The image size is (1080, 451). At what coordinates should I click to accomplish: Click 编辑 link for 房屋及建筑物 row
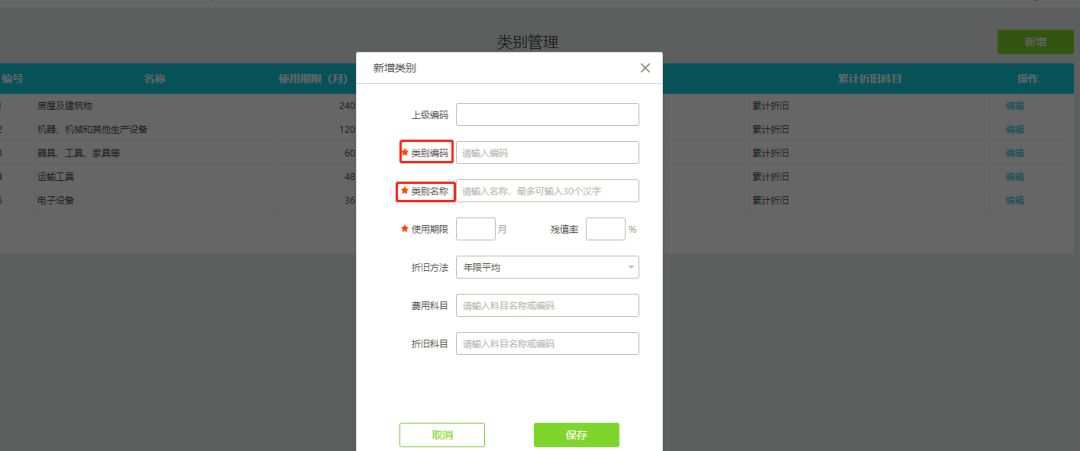[1014, 106]
